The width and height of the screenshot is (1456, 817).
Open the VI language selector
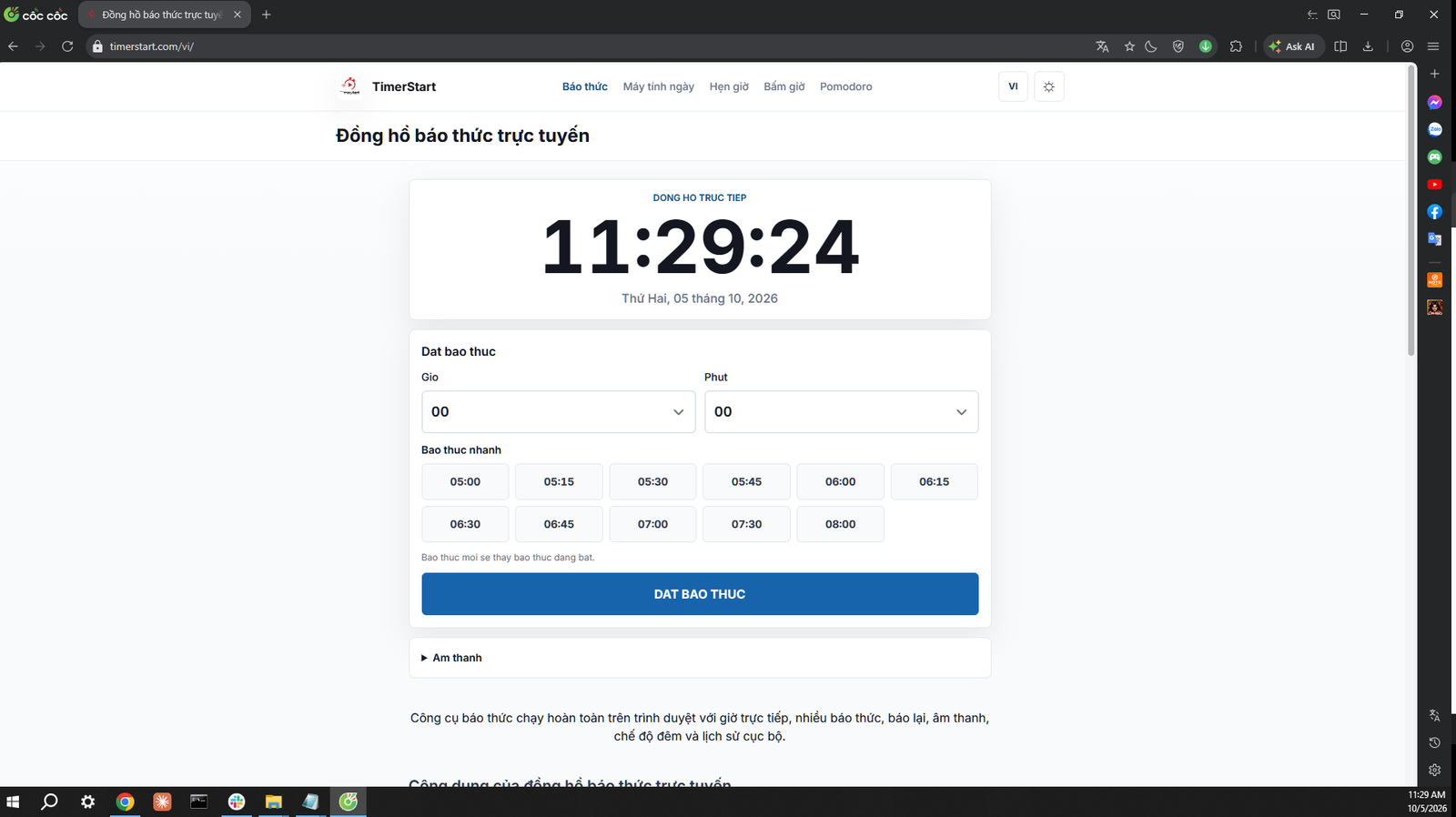[x=1013, y=86]
